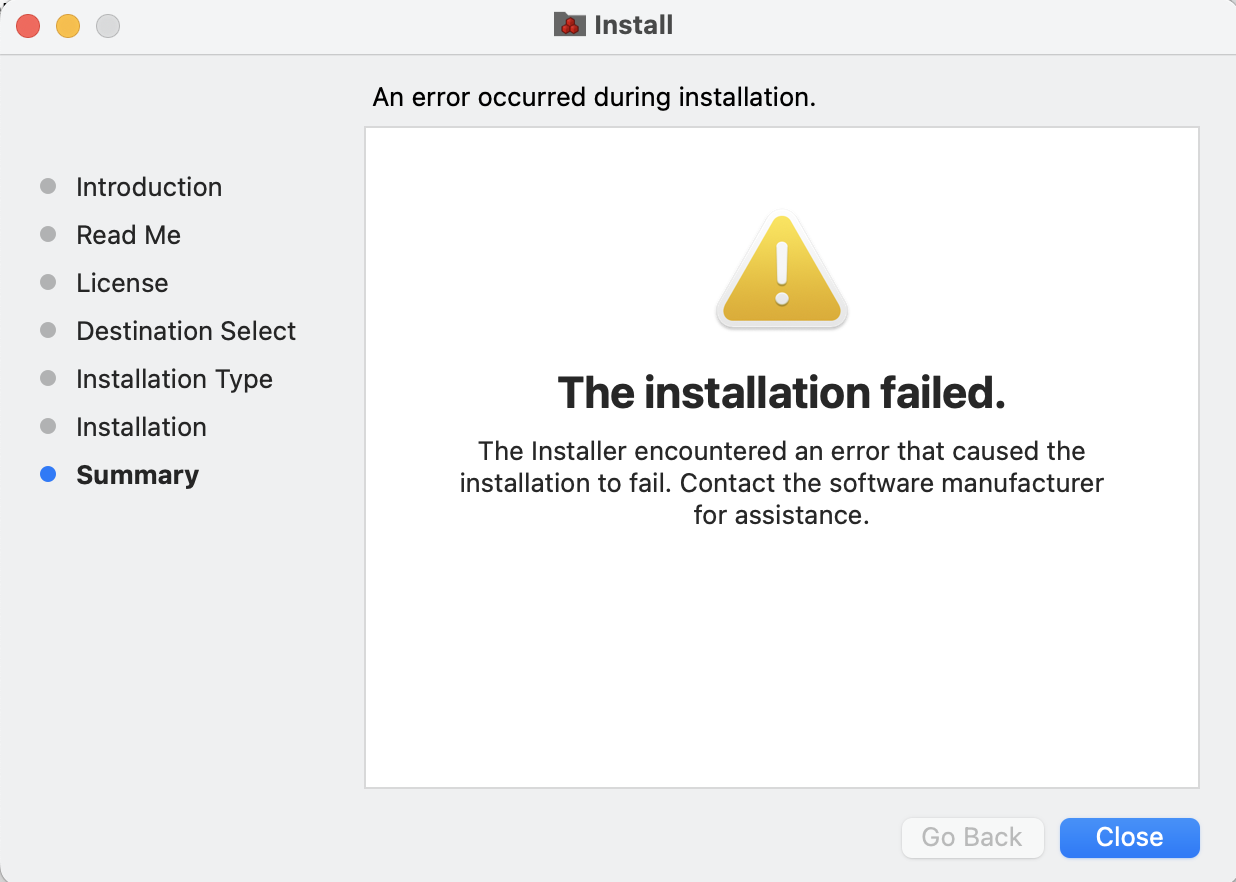Click the yellow minimize window button

[68, 26]
